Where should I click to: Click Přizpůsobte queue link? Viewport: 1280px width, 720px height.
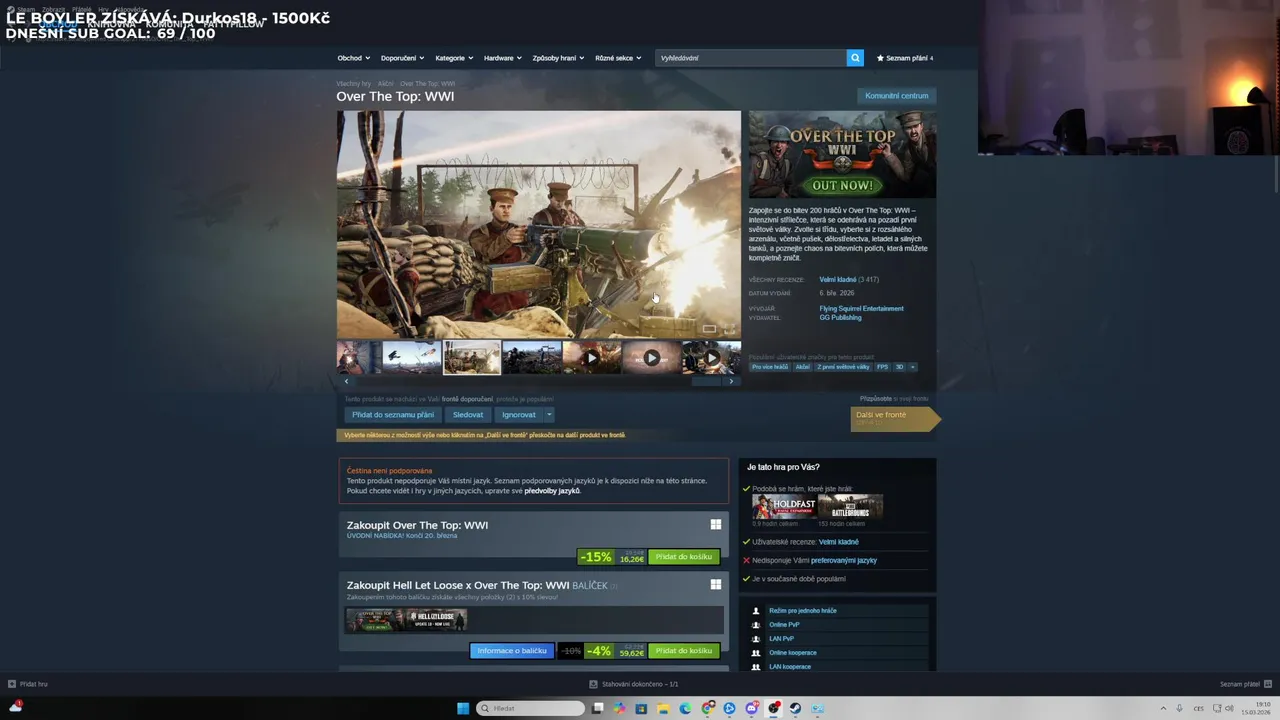tap(875, 398)
